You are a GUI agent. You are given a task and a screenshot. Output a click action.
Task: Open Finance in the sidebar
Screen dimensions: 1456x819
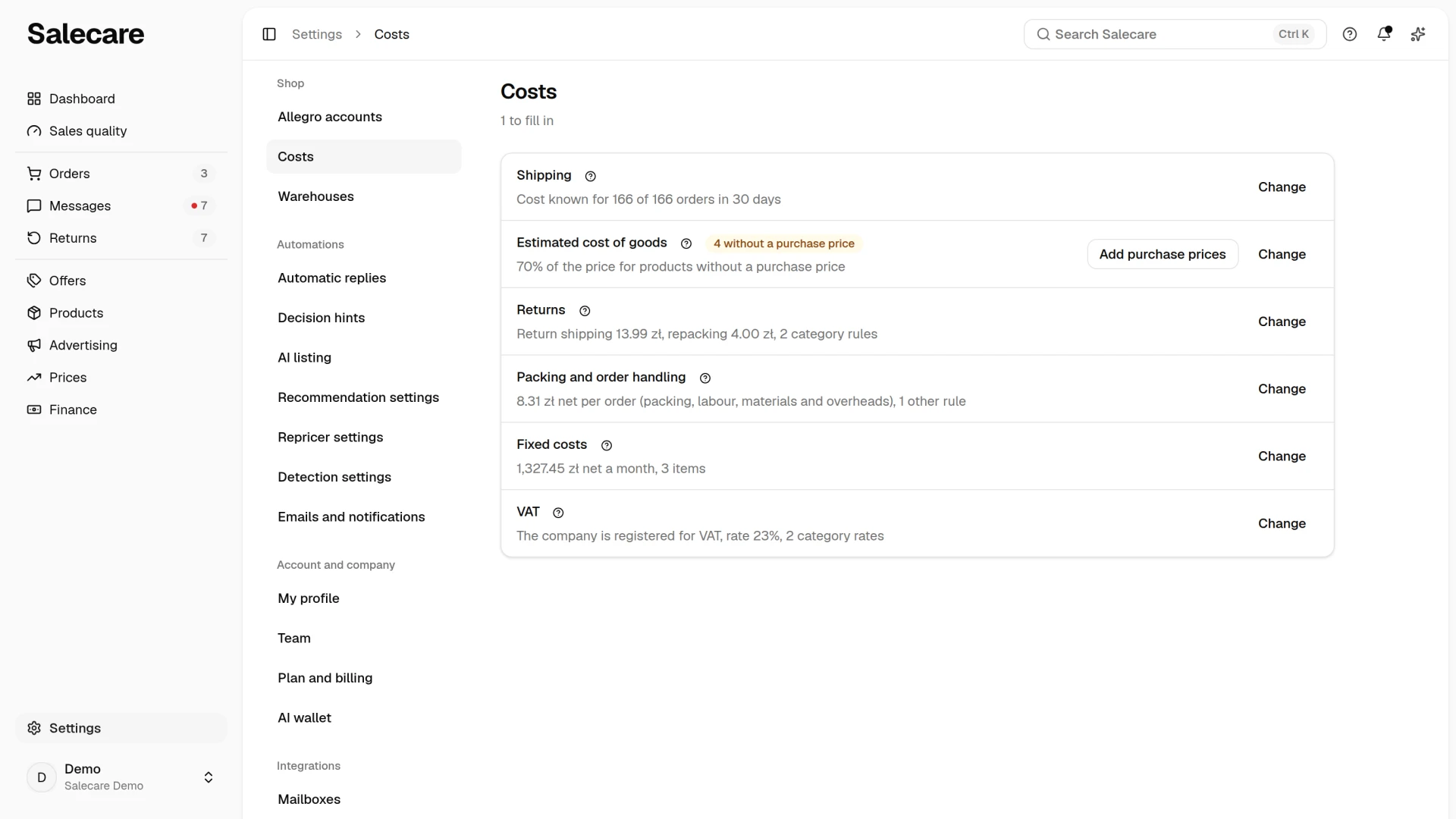click(121, 409)
